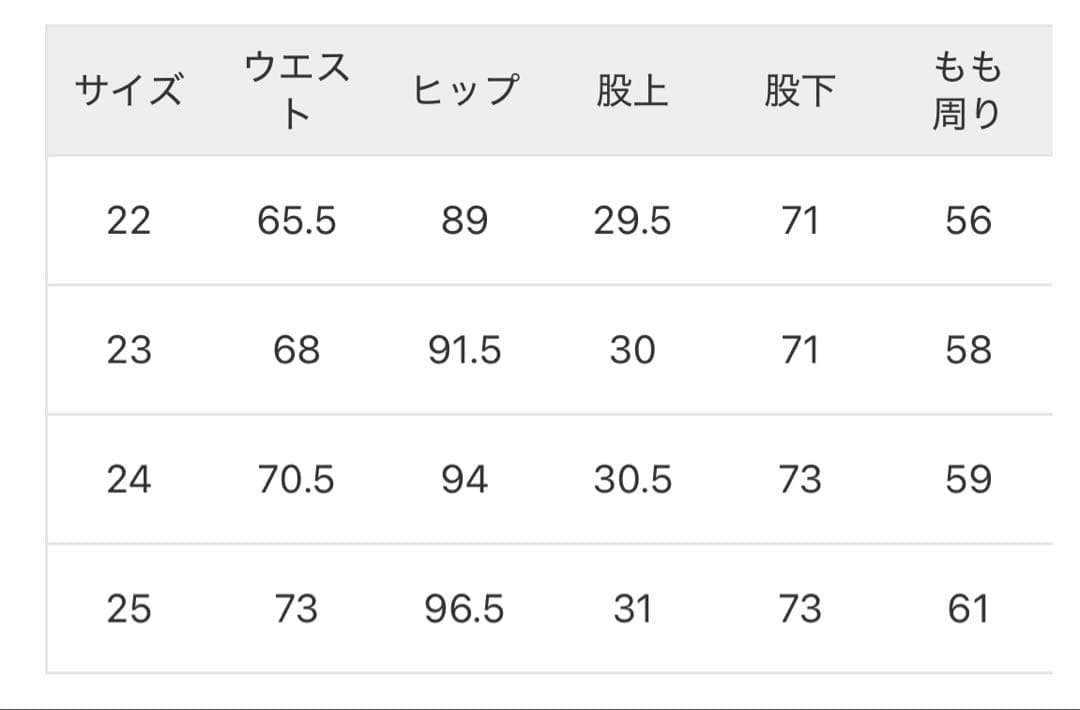Click the ウエスト column header
The image size is (1080, 710).
click(x=297, y=91)
